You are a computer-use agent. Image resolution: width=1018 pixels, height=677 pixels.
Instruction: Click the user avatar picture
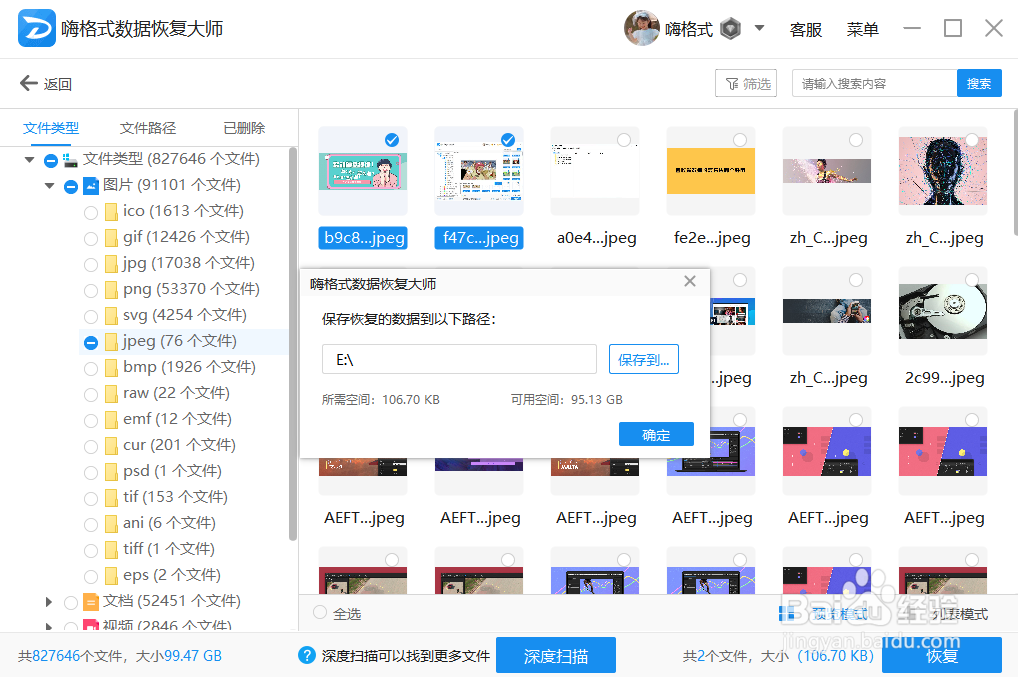point(641,27)
